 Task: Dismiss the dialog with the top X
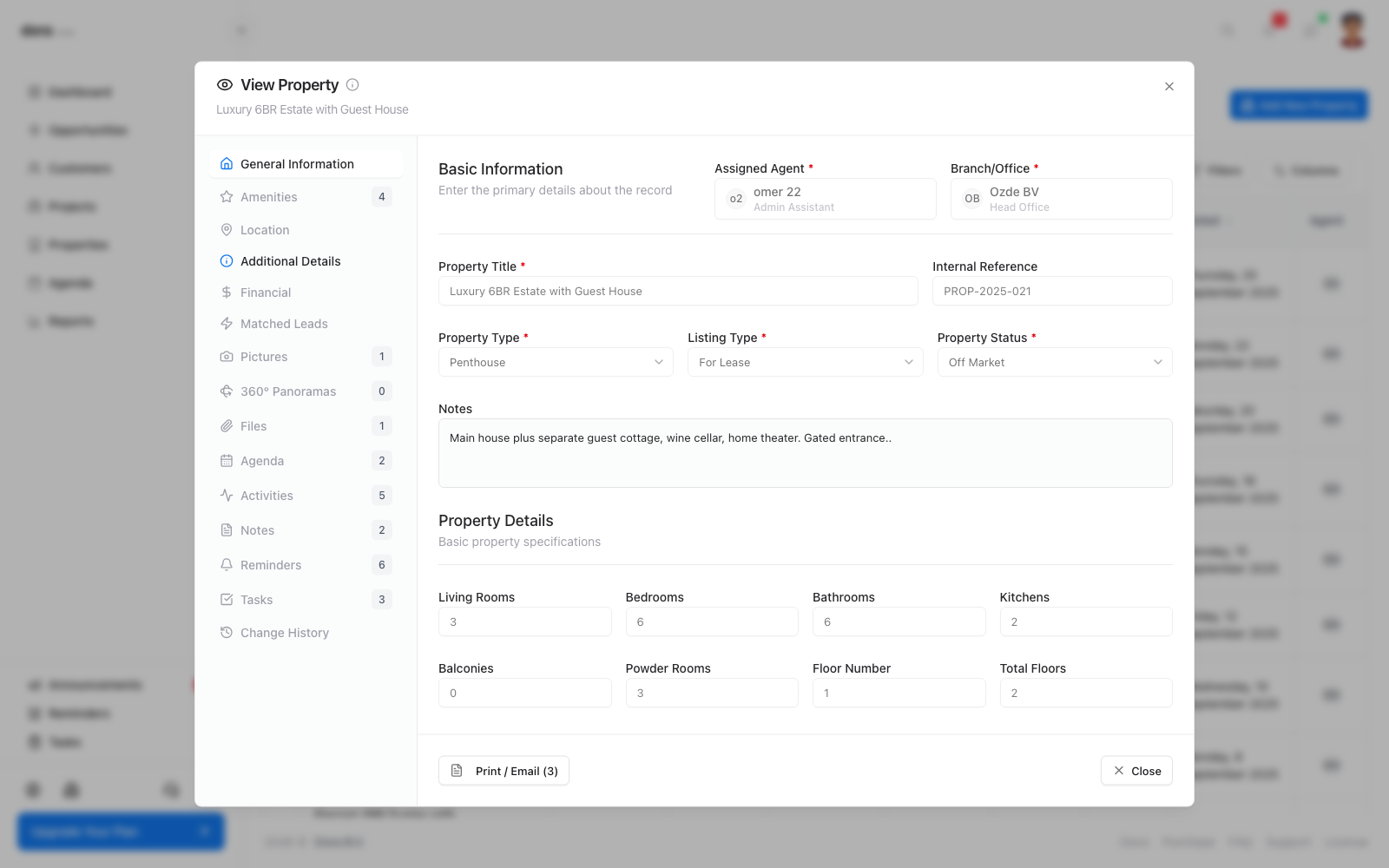click(1169, 87)
